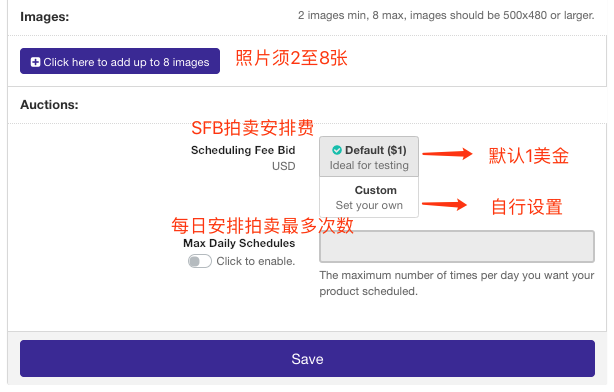
Task: Click the Auctions: section heading
Action: click(49, 105)
